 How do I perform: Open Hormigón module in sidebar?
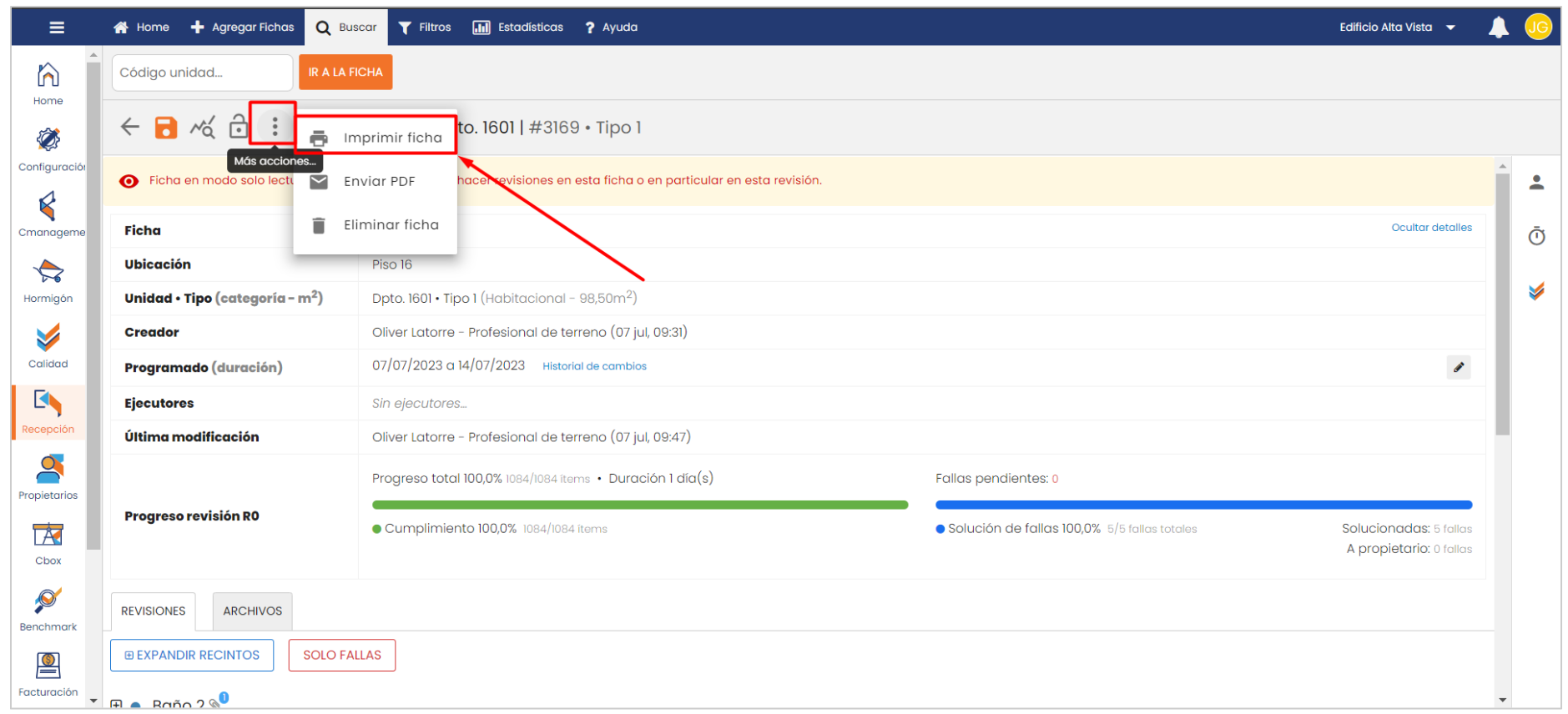[x=48, y=281]
